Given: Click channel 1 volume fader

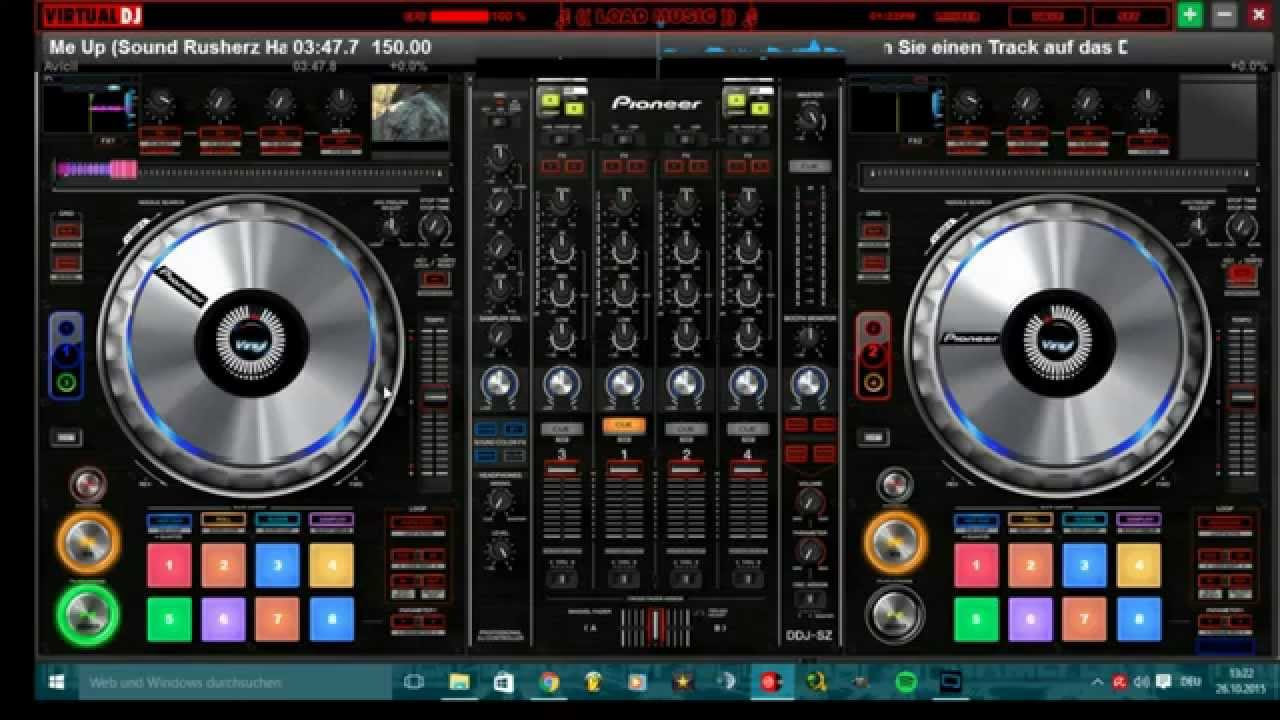Looking at the screenshot, I should click(623, 468).
